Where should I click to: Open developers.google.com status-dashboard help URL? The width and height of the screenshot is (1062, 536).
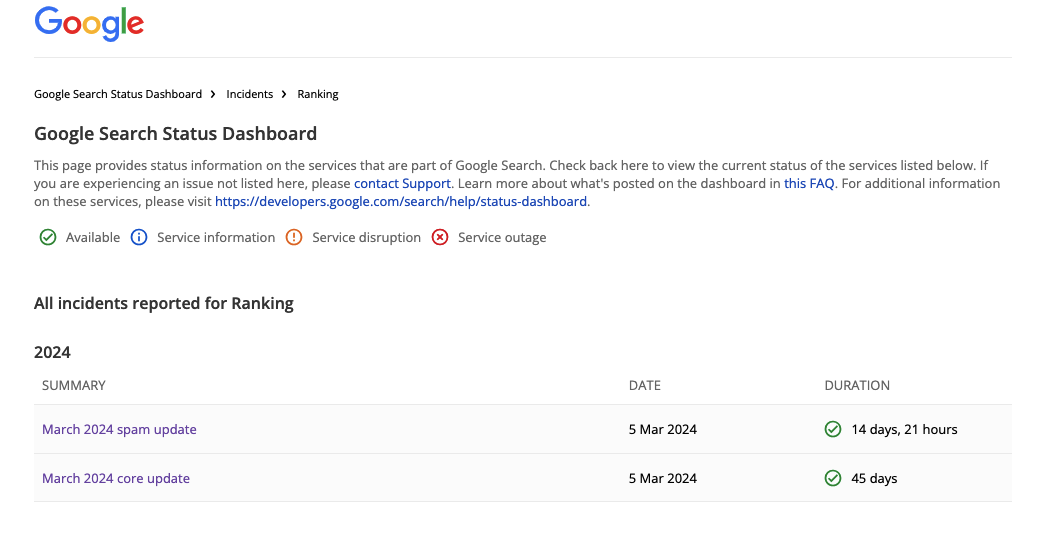point(401,201)
